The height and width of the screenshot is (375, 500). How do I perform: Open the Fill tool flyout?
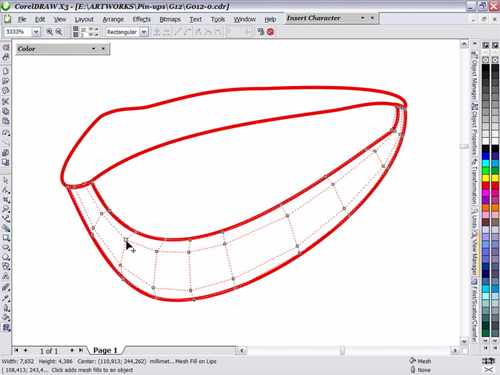(6, 317)
